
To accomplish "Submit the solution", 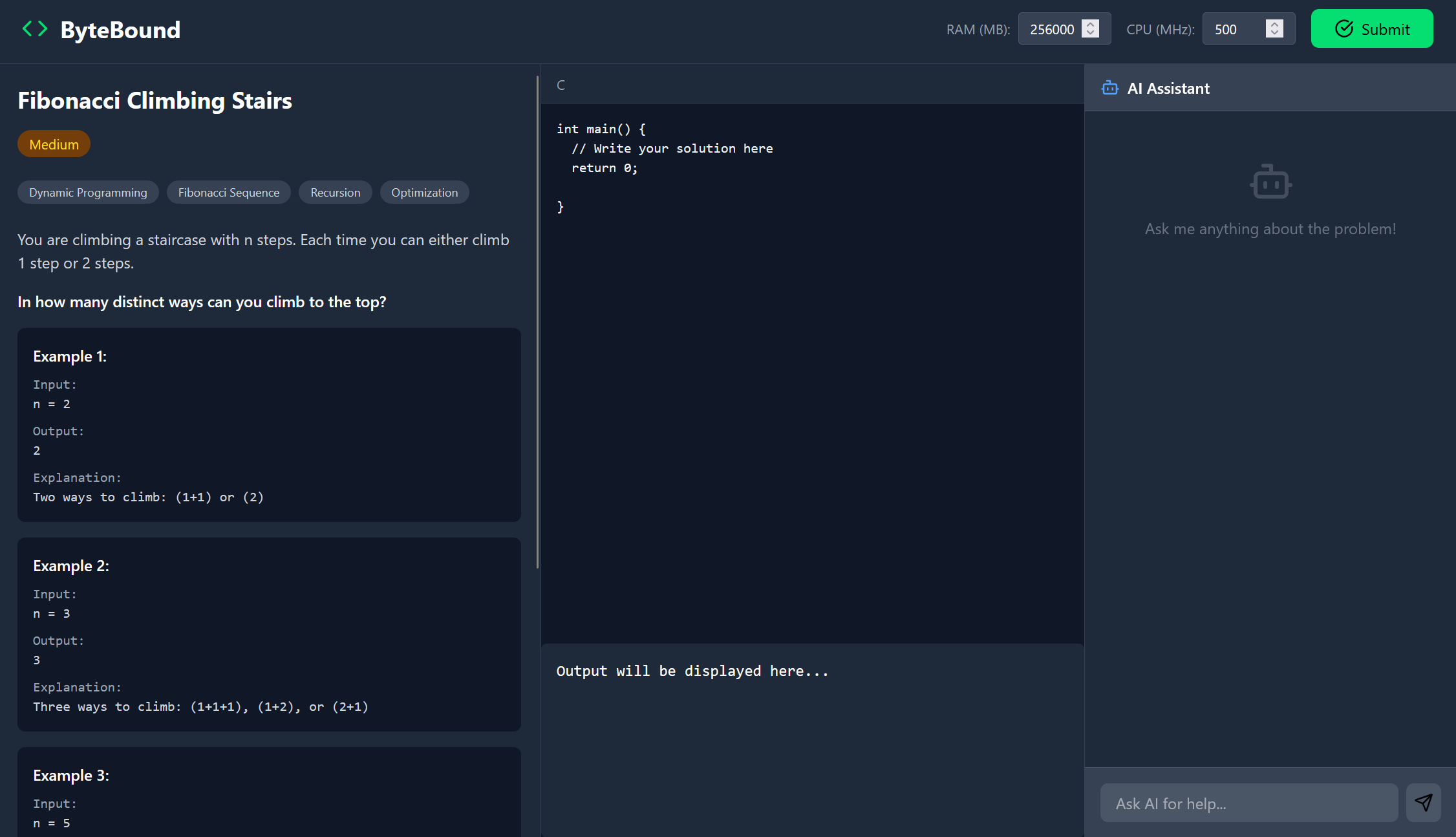I will (x=1371, y=29).
